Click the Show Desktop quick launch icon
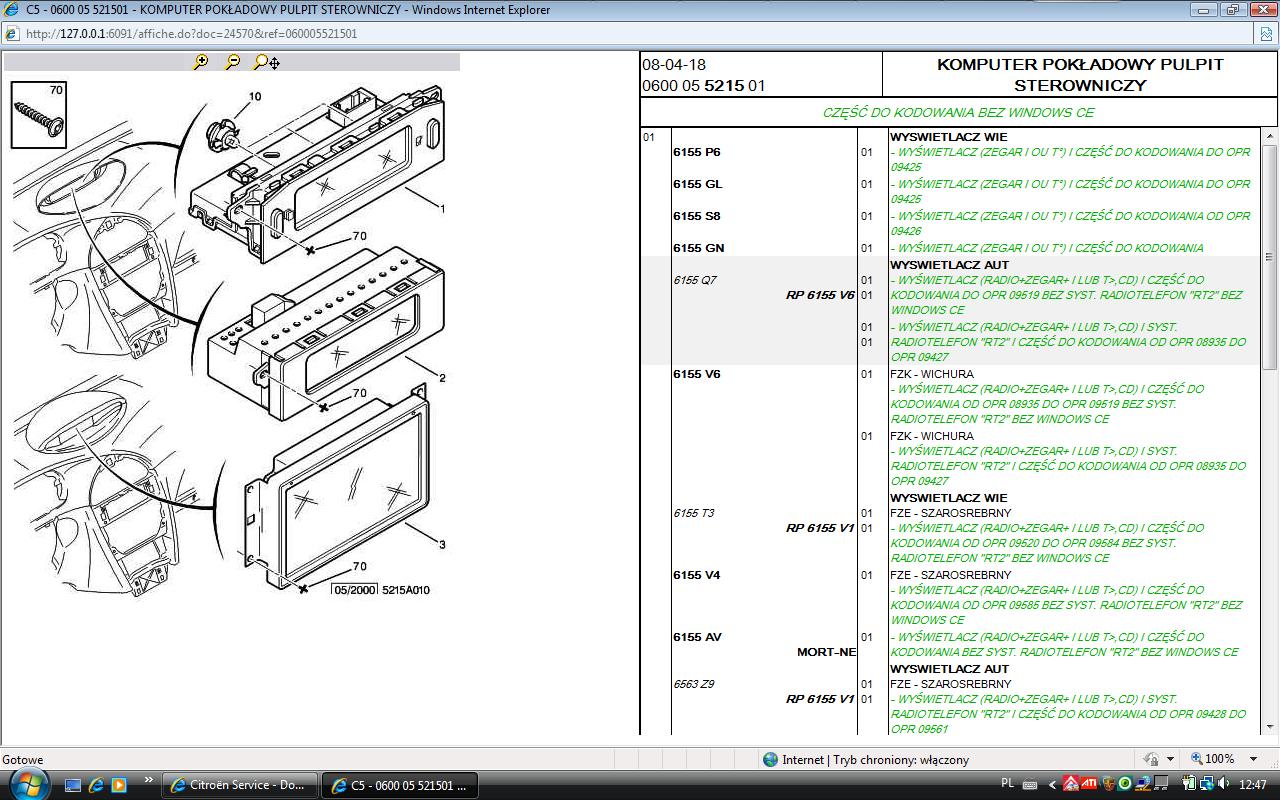The height and width of the screenshot is (800, 1280). click(x=73, y=785)
